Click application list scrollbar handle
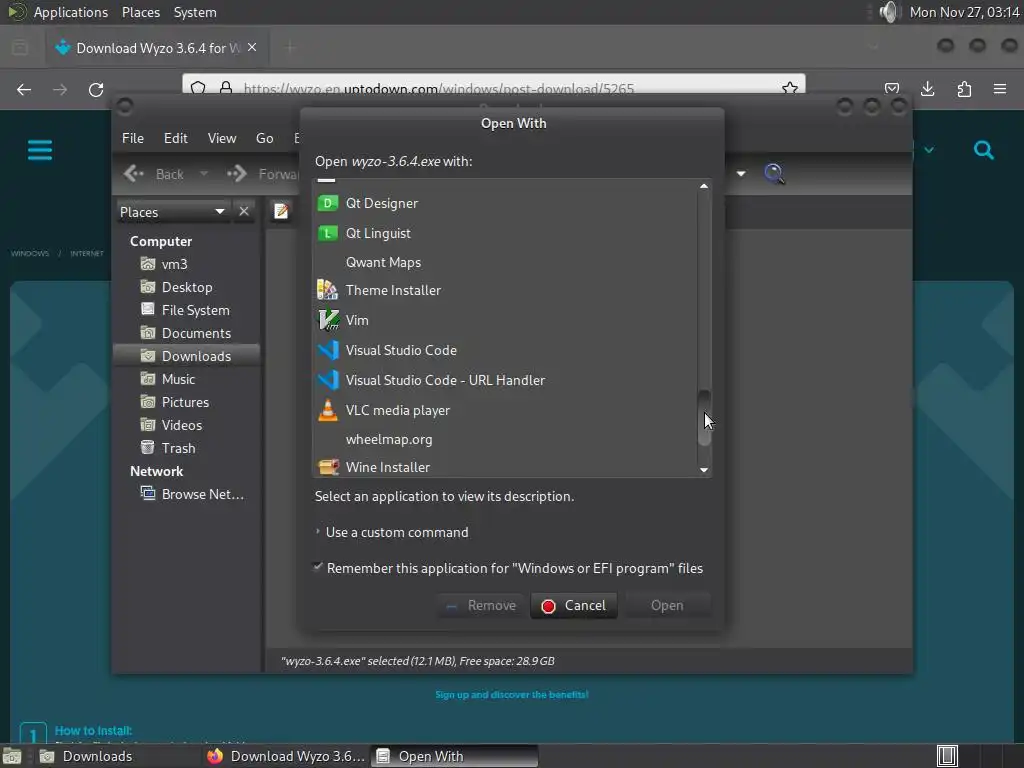The height and width of the screenshot is (768, 1024). (703, 418)
